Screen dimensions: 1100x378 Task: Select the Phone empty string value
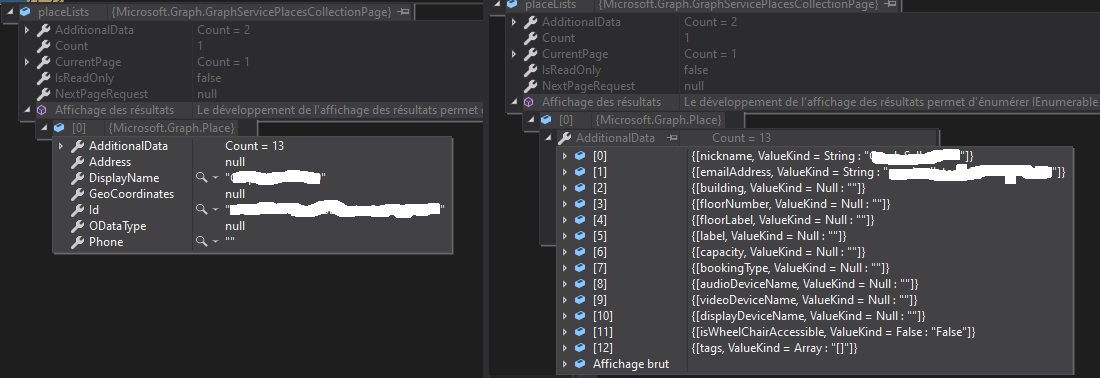click(x=230, y=242)
